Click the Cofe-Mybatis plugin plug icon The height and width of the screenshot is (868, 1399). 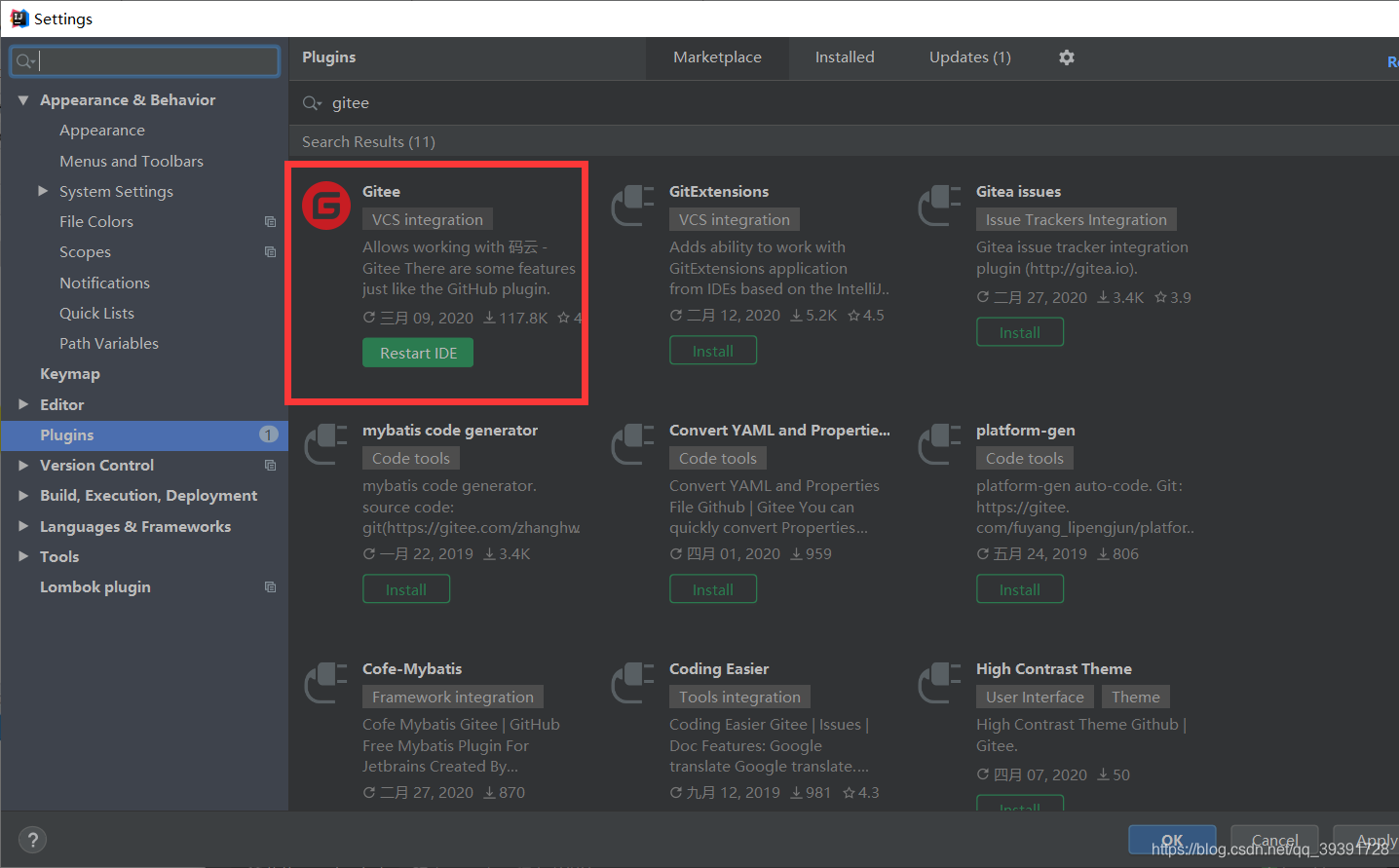coord(326,683)
